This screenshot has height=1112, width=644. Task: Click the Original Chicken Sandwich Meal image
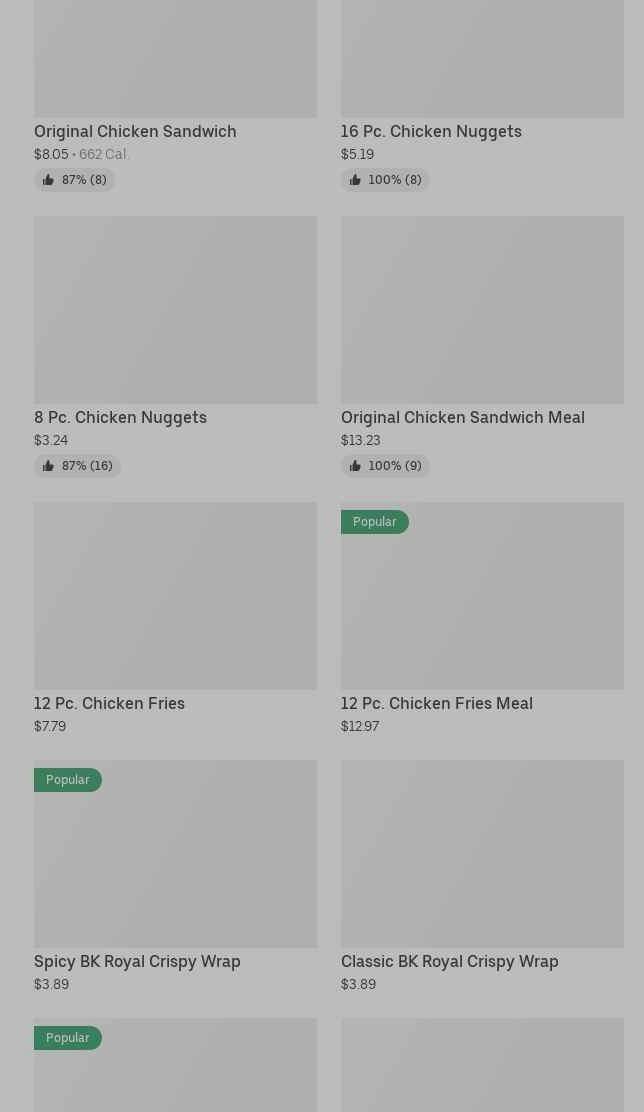click(482, 310)
